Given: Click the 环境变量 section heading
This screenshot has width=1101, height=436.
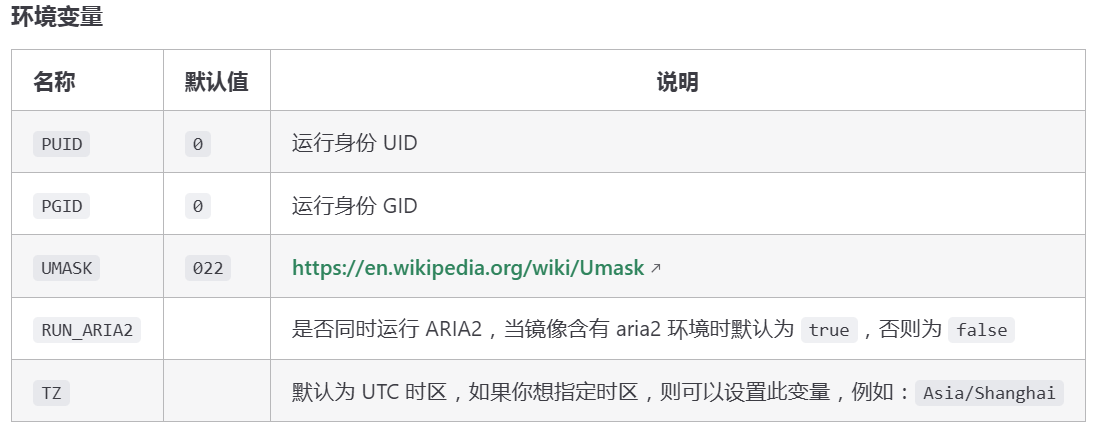Looking at the screenshot, I should point(57,16).
